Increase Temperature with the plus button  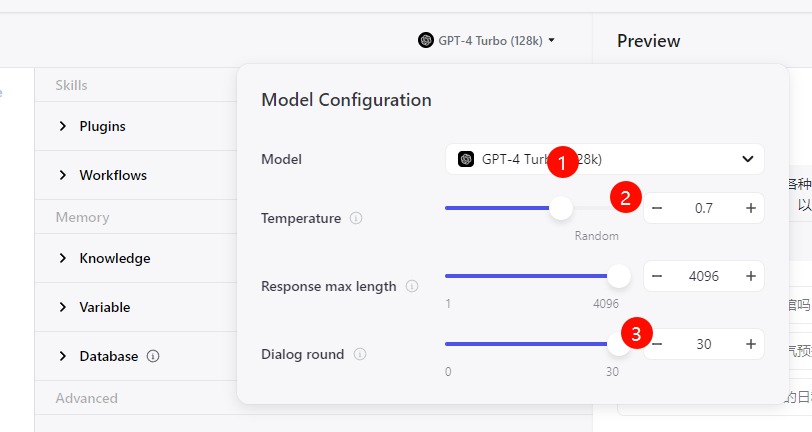coord(751,208)
